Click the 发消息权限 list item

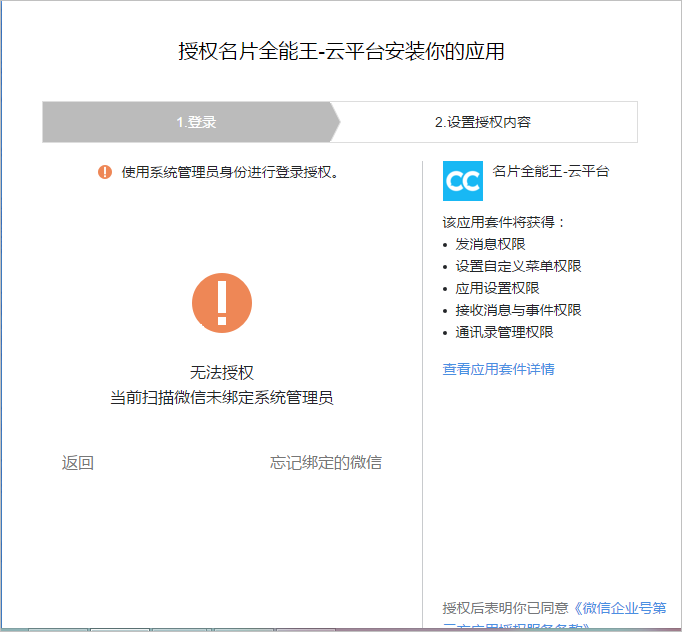pos(490,244)
